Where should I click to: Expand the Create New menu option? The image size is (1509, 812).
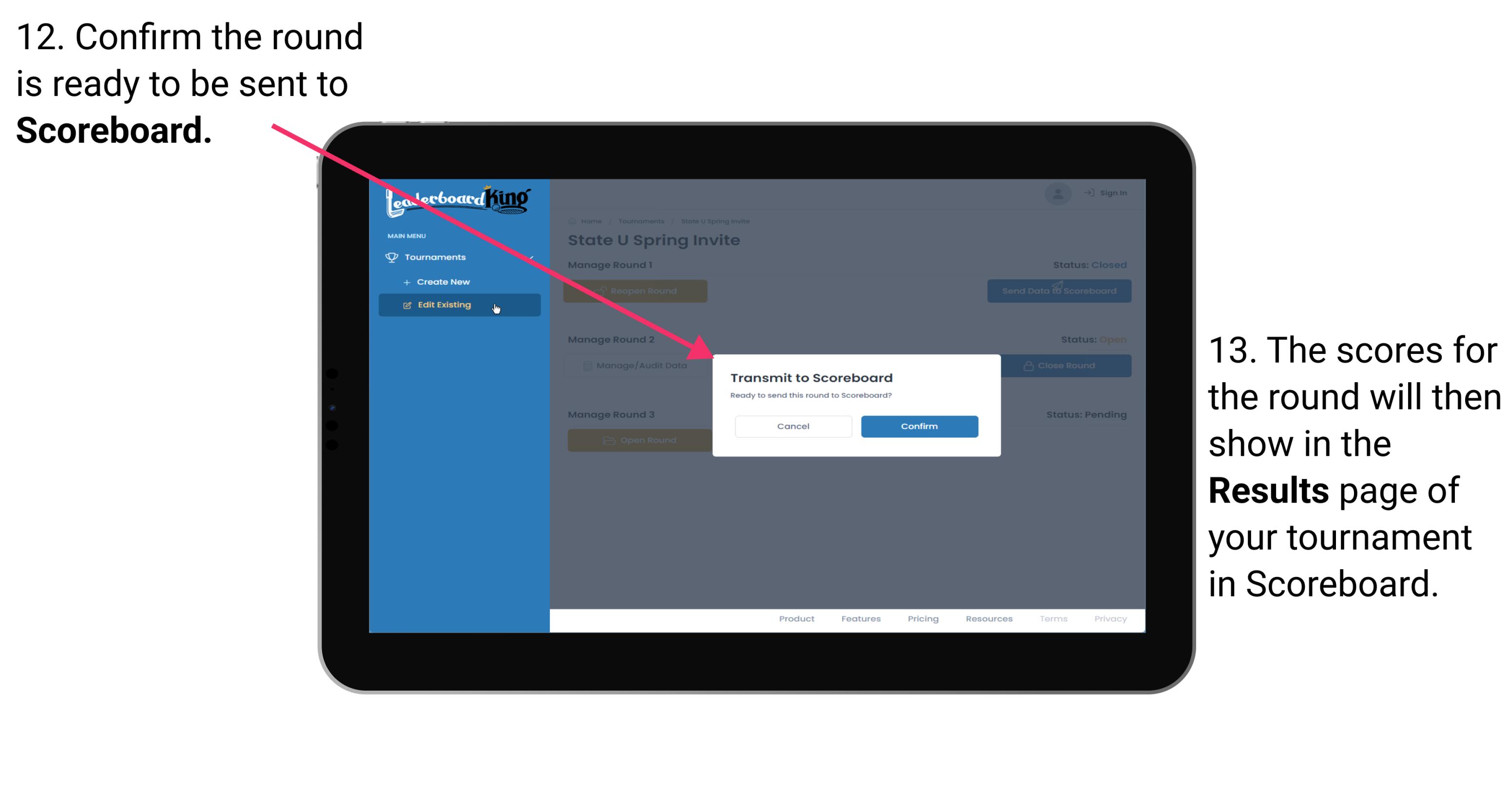(x=443, y=281)
